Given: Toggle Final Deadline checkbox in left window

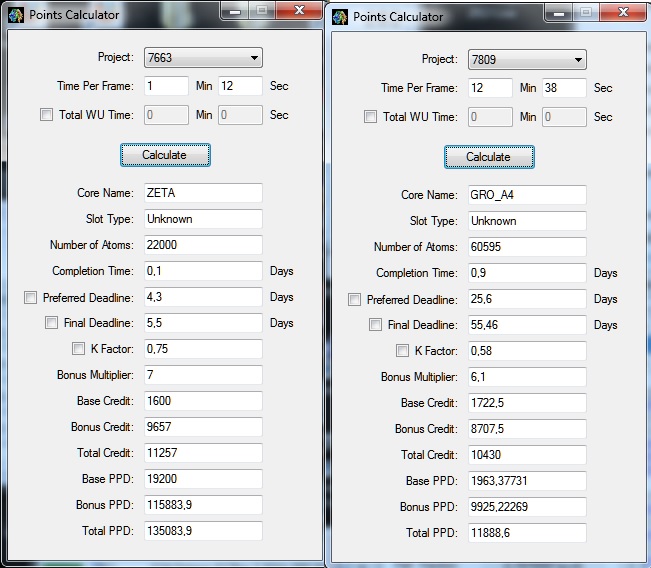Looking at the screenshot, I should click(51, 323).
